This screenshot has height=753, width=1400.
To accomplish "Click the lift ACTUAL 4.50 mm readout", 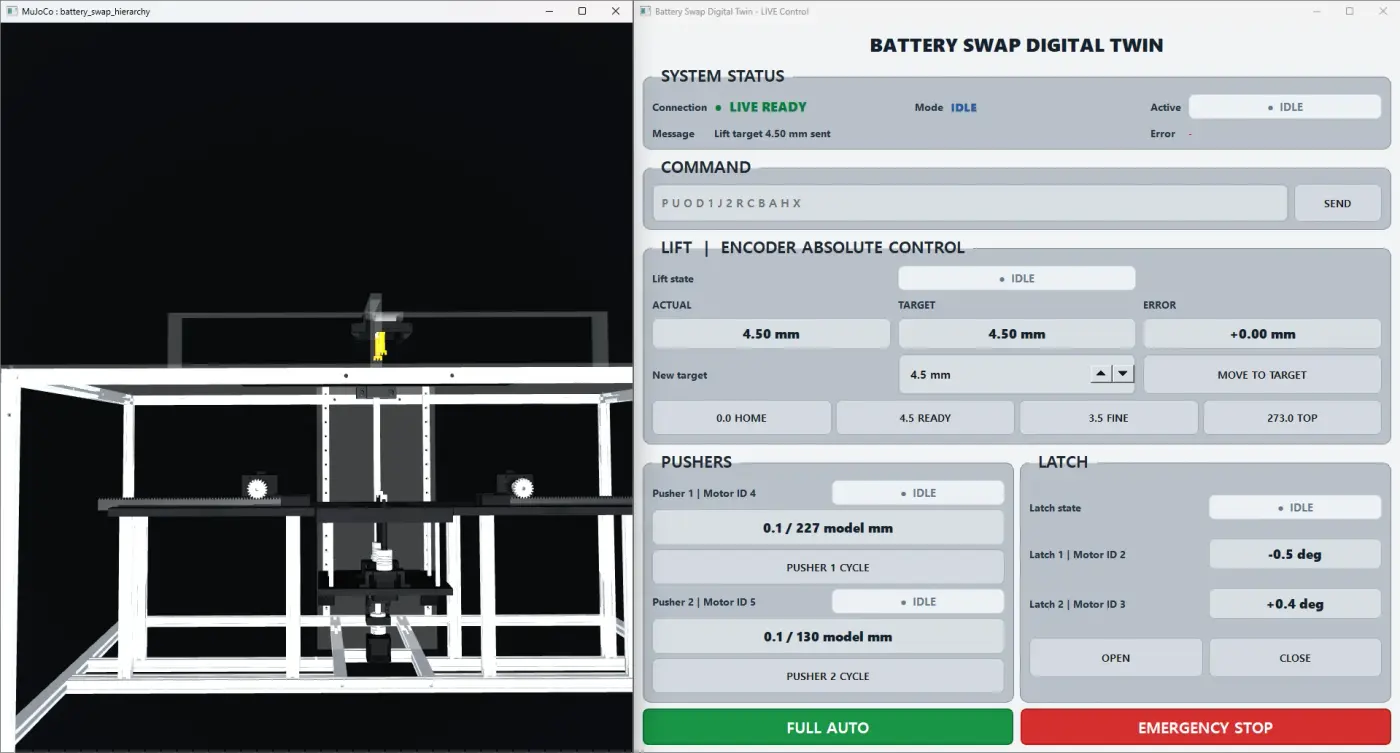I will 771,334.
